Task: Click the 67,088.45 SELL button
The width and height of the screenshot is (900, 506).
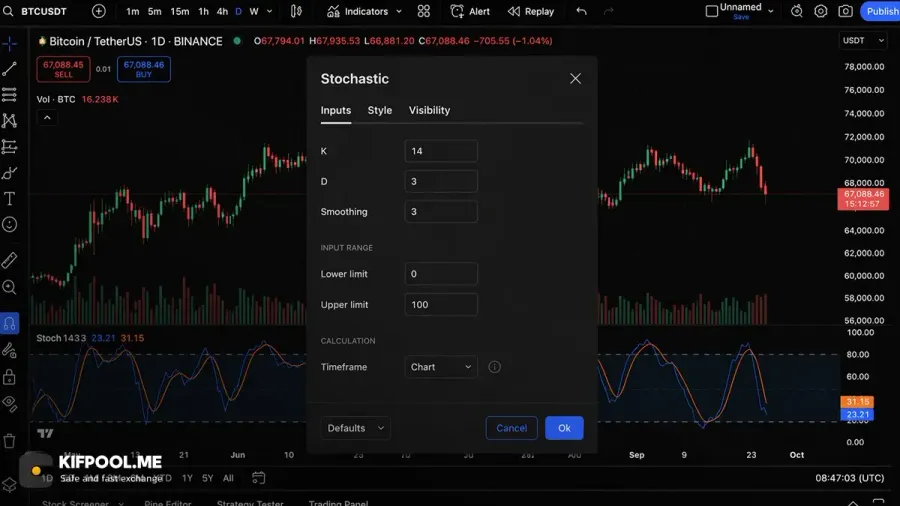Action: [63, 69]
